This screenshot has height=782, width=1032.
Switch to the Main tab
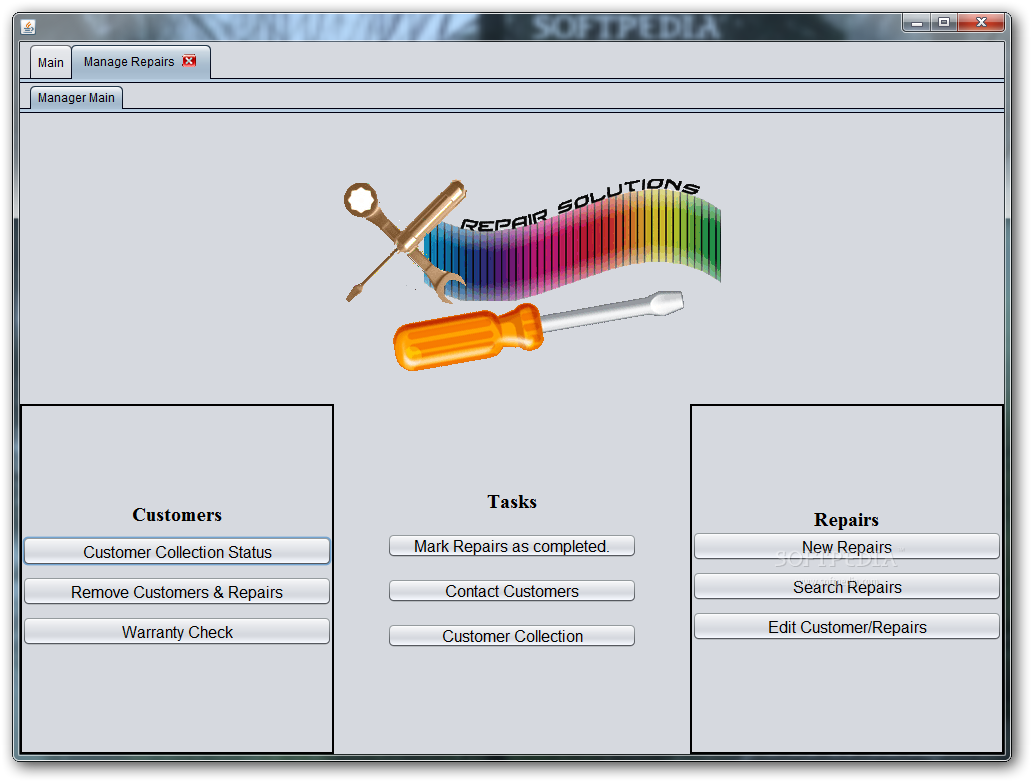pyautogui.click(x=51, y=63)
